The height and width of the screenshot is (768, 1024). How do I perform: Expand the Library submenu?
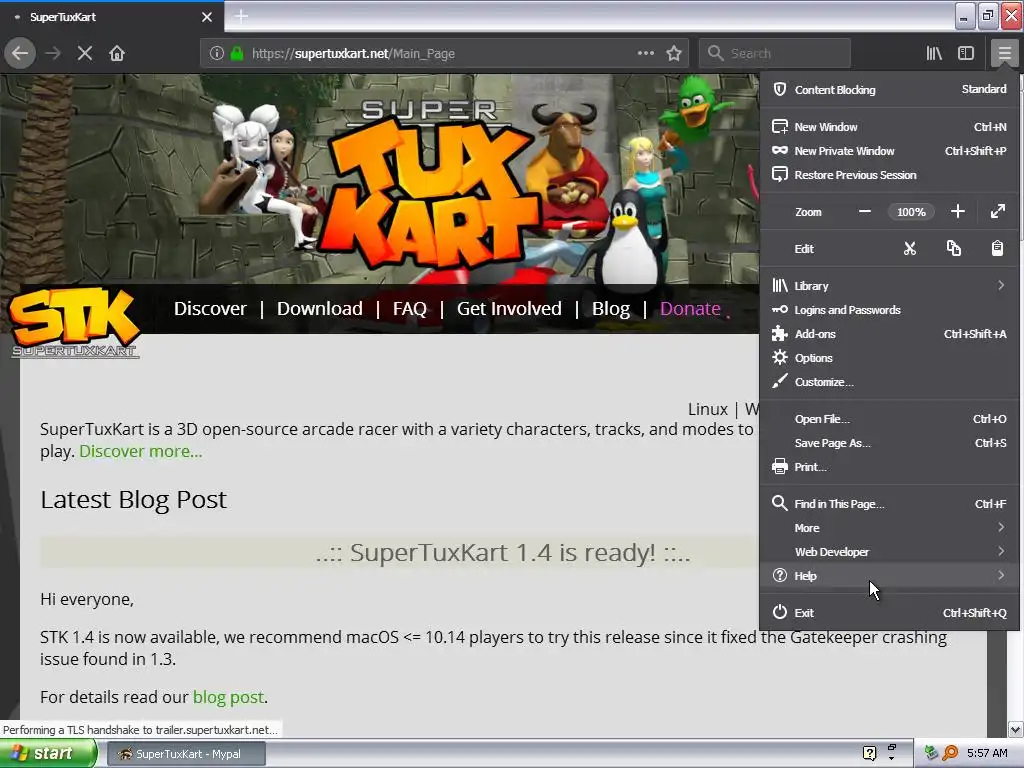pos(889,286)
